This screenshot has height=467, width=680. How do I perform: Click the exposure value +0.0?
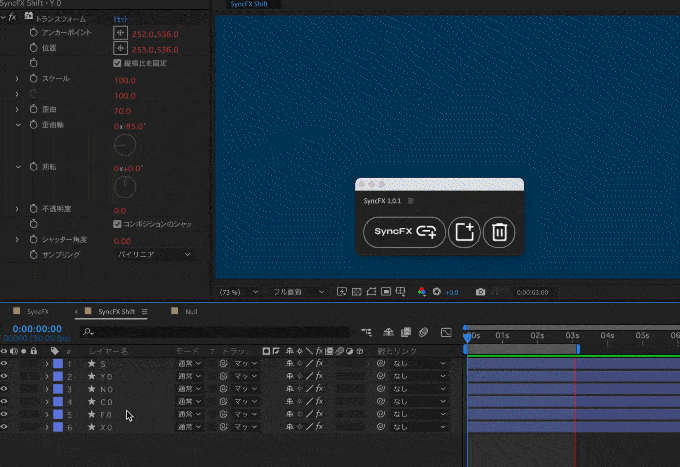coord(452,292)
